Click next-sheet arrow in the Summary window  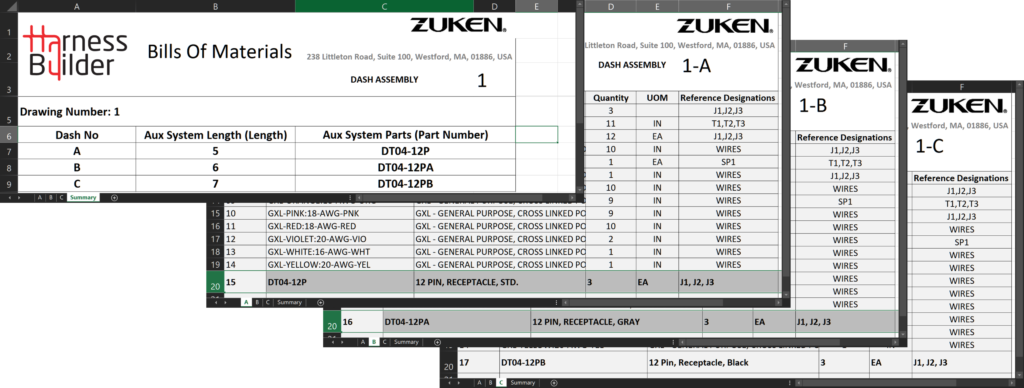click(x=19, y=197)
